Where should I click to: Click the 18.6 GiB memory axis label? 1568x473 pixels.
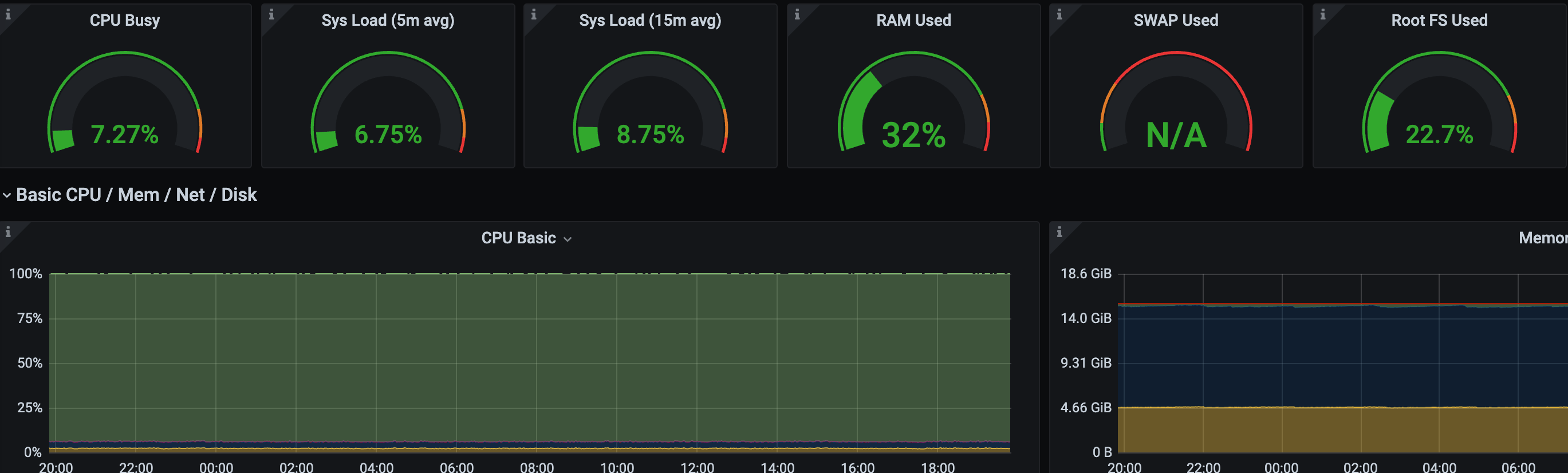(x=1086, y=274)
